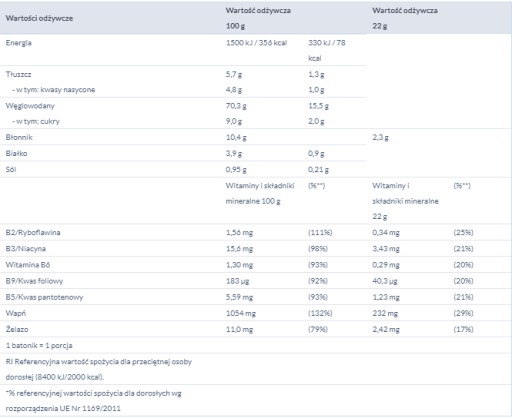The image size is (512, 418).
Task: Click the Białko row label
Action: (x=16, y=153)
